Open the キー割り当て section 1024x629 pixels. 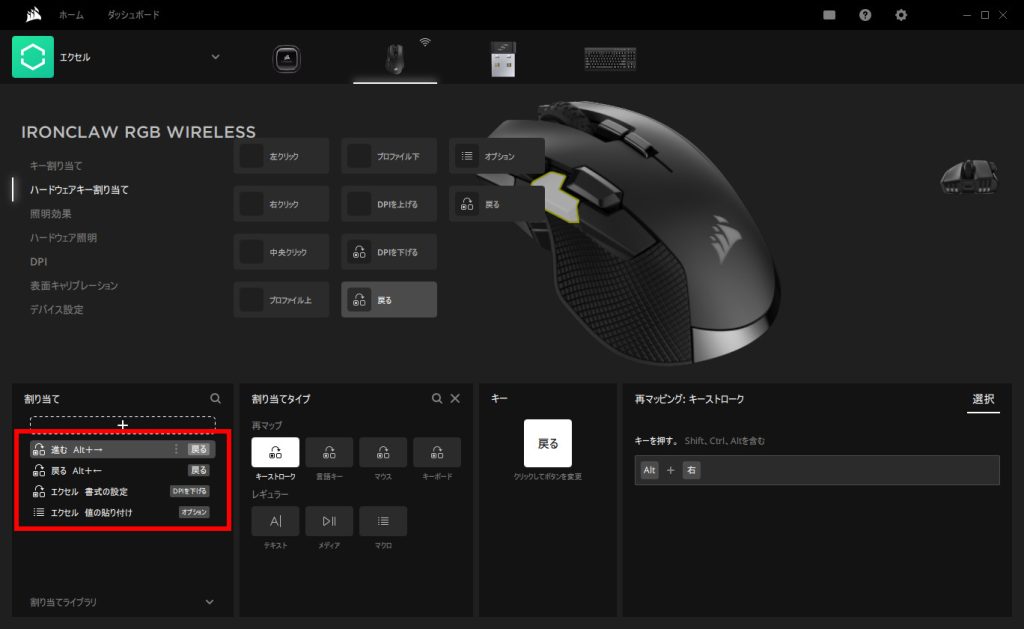pyautogui.click(x=56, y=166)
